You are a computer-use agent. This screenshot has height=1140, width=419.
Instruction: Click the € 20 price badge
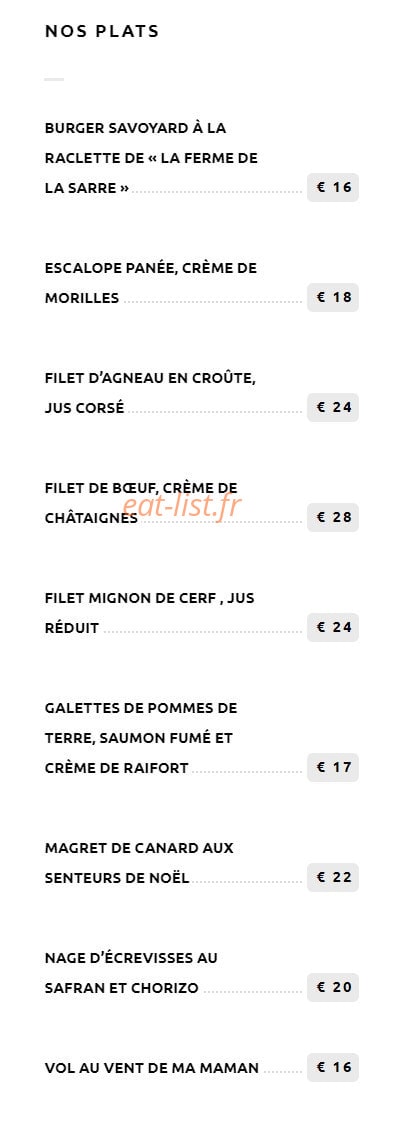[x=333, y=987]
